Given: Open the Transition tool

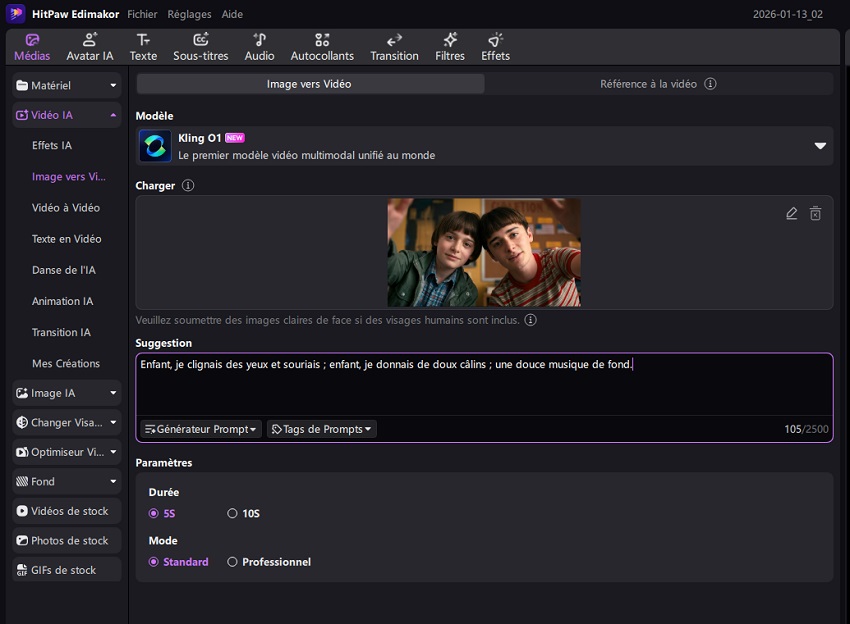Looking at the screenshot, I should tap(394, 46).
